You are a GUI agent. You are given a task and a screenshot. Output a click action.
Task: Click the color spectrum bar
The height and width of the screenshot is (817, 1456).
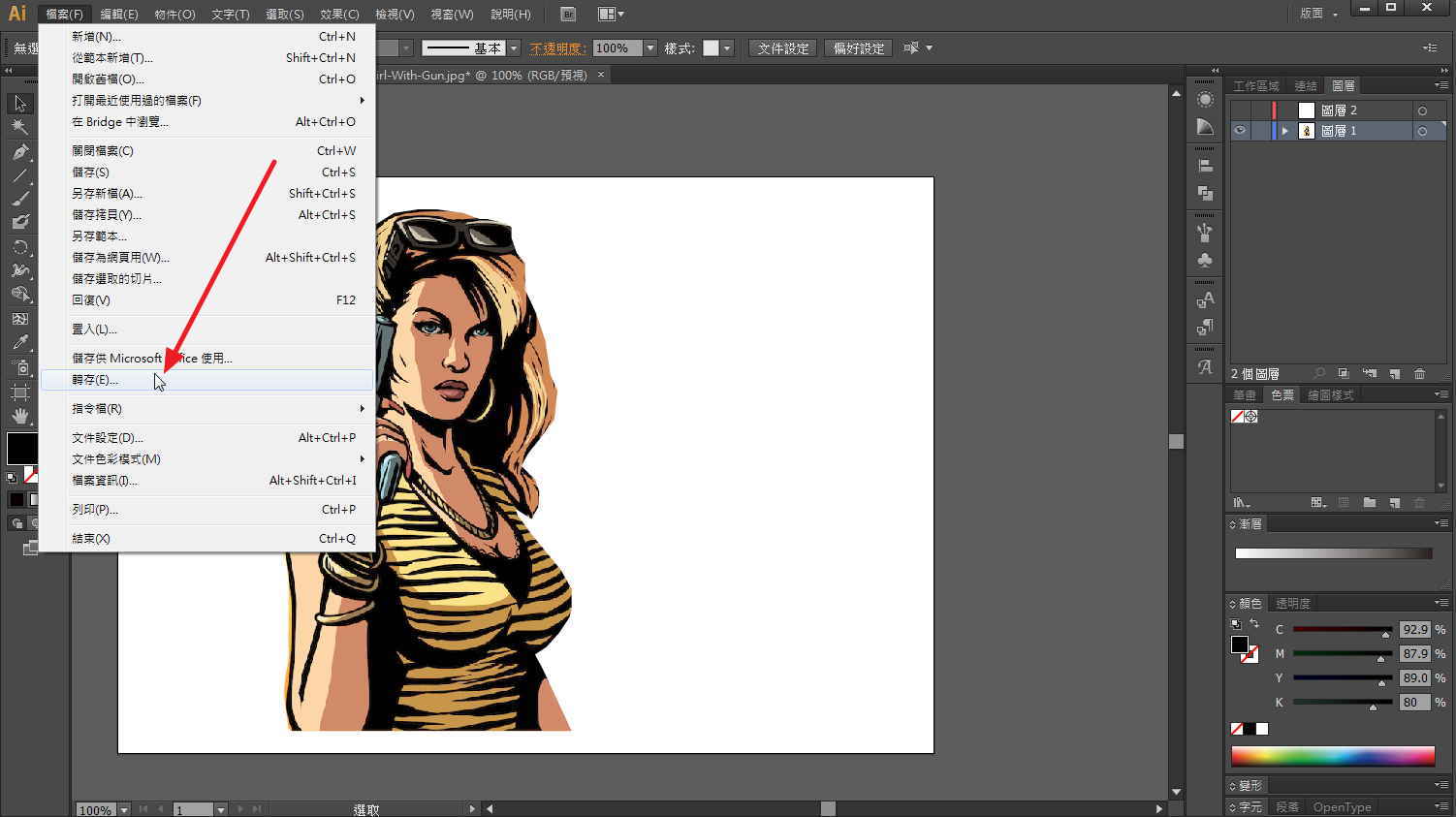pos(1333,756)
